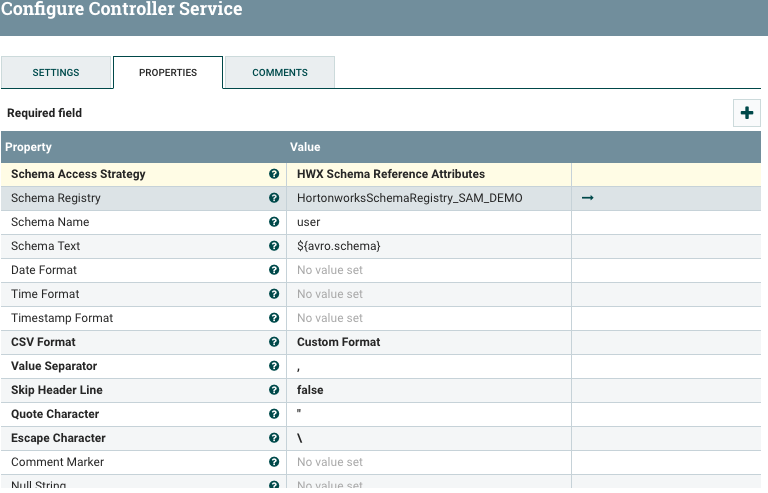Click help icon beside Schema Text

point(274,246)
